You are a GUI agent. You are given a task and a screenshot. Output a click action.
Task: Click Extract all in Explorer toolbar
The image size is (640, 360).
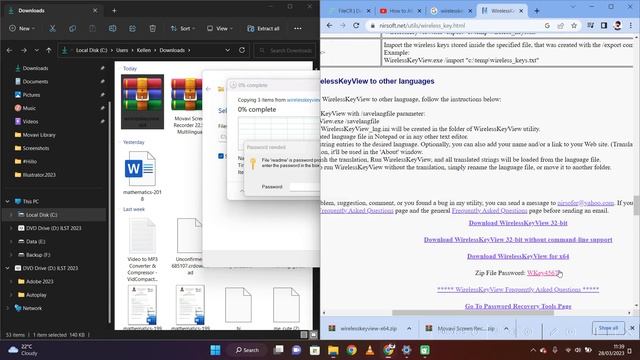coord(263,29)
